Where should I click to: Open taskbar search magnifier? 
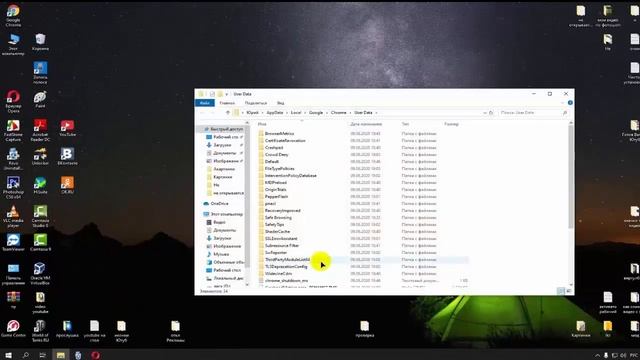pos(26,355)
